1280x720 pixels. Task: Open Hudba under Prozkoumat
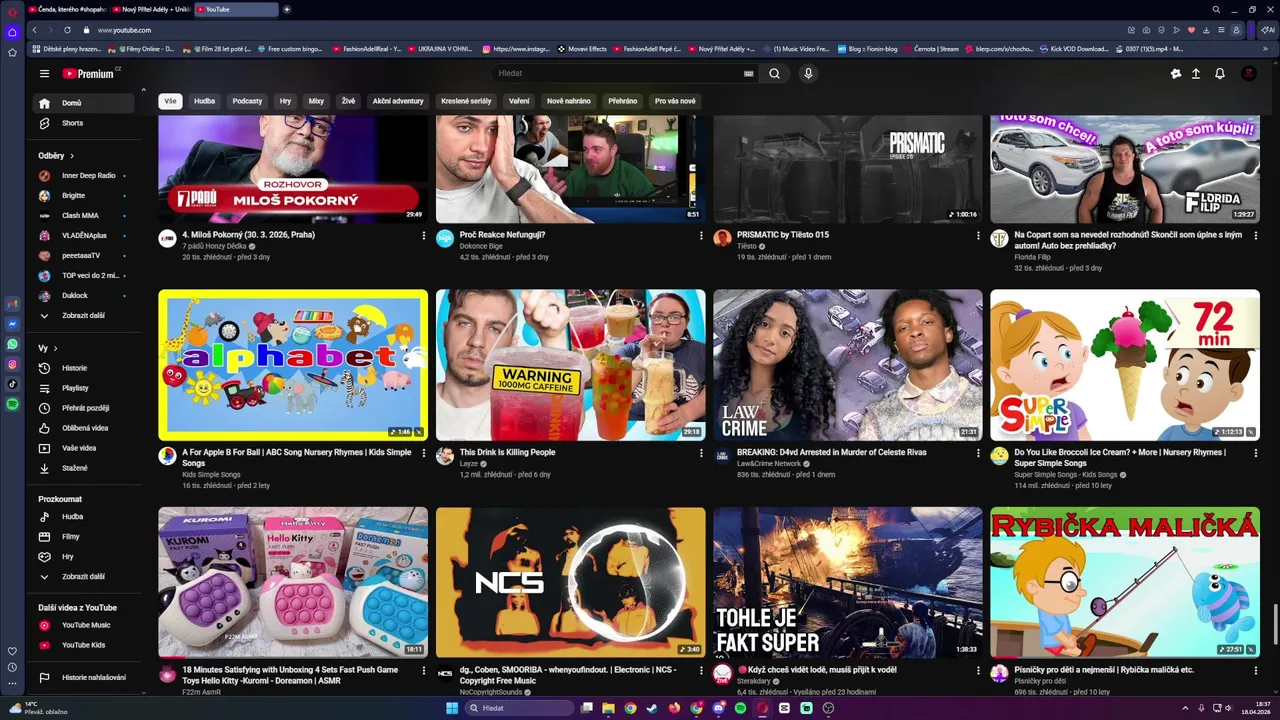click(84, 517)
